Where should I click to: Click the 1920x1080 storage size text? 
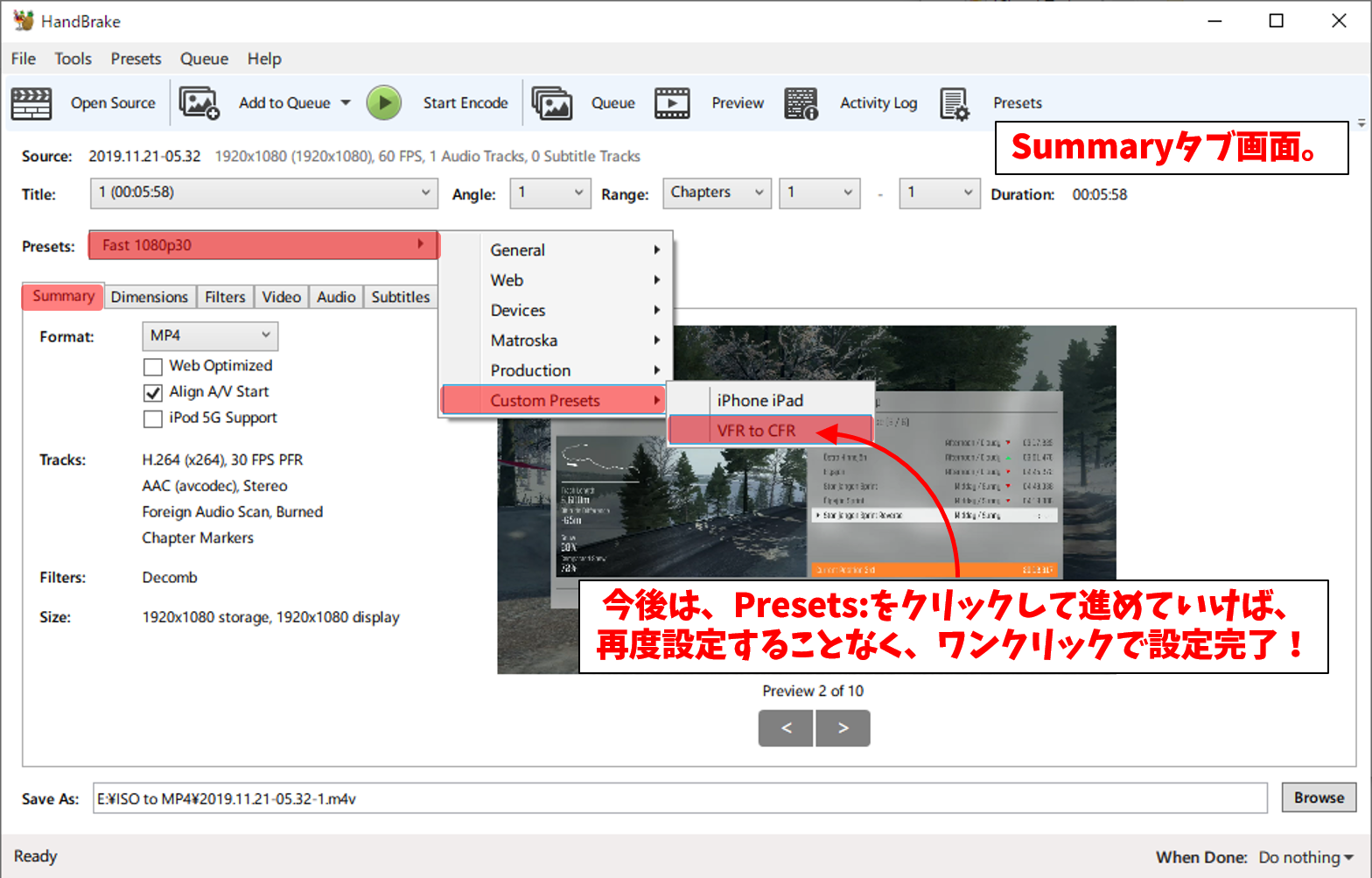coord(270,617)
